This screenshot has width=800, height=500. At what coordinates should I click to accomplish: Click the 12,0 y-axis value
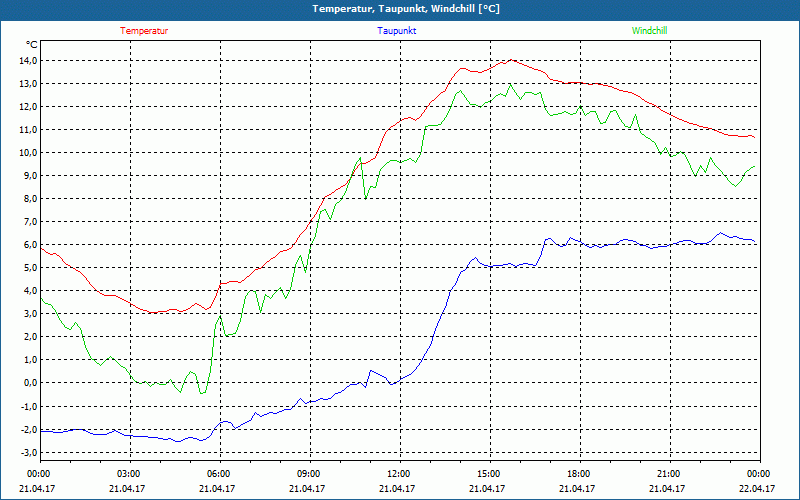29,107
